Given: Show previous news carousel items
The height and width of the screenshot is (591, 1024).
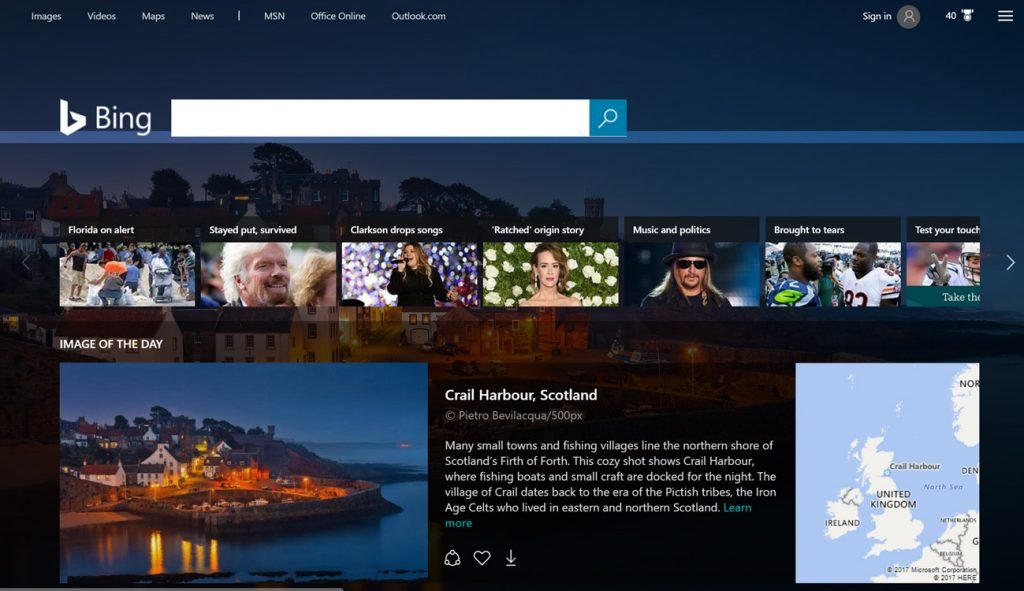Looking at the screenshot, I should click(x=26, y=263).
